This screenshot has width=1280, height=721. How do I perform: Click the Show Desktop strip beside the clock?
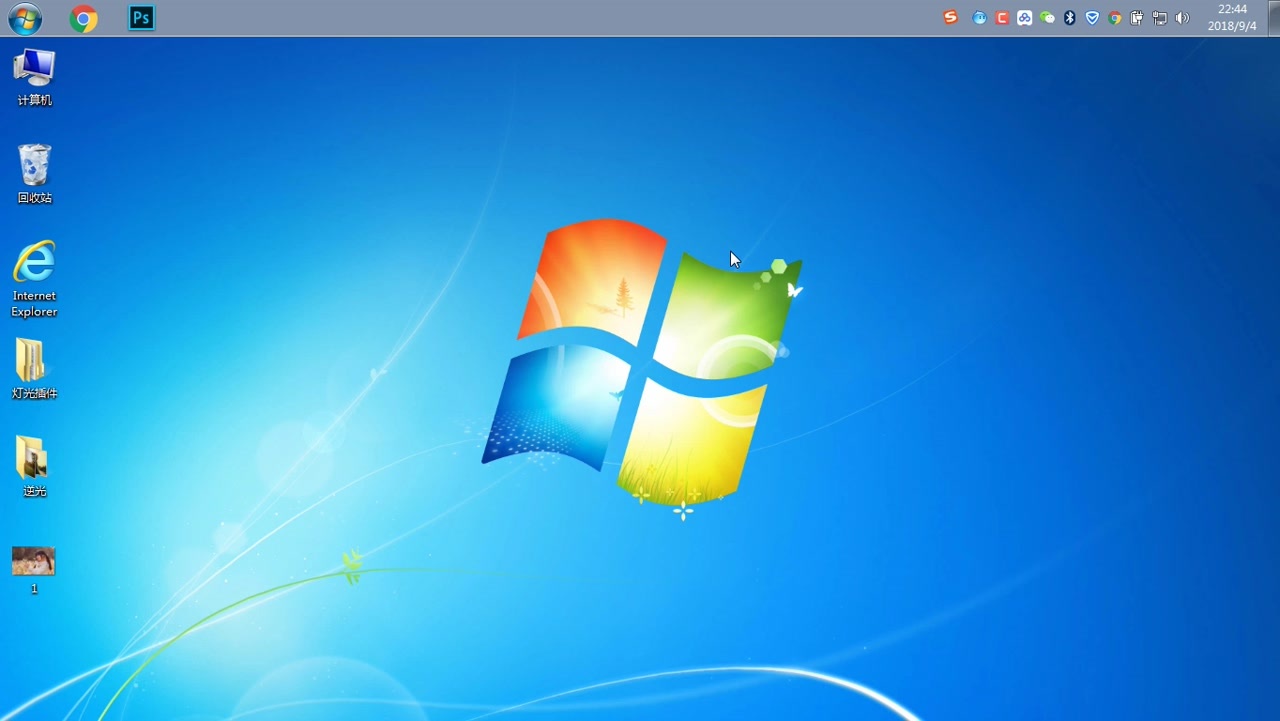coord(1273,18)
